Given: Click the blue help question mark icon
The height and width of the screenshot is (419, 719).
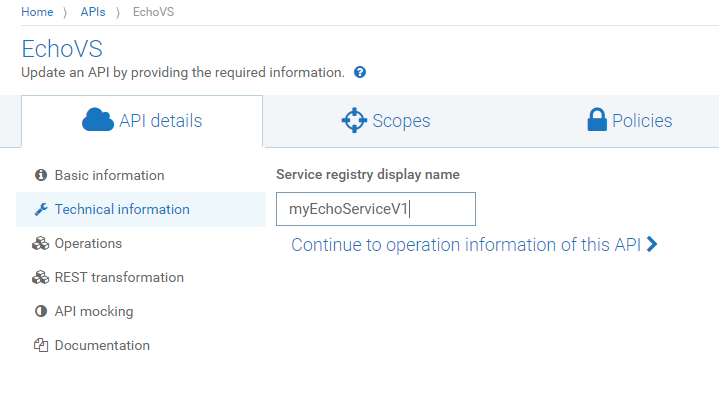Looking at the screenshot, I should click(x=360, y=73).
